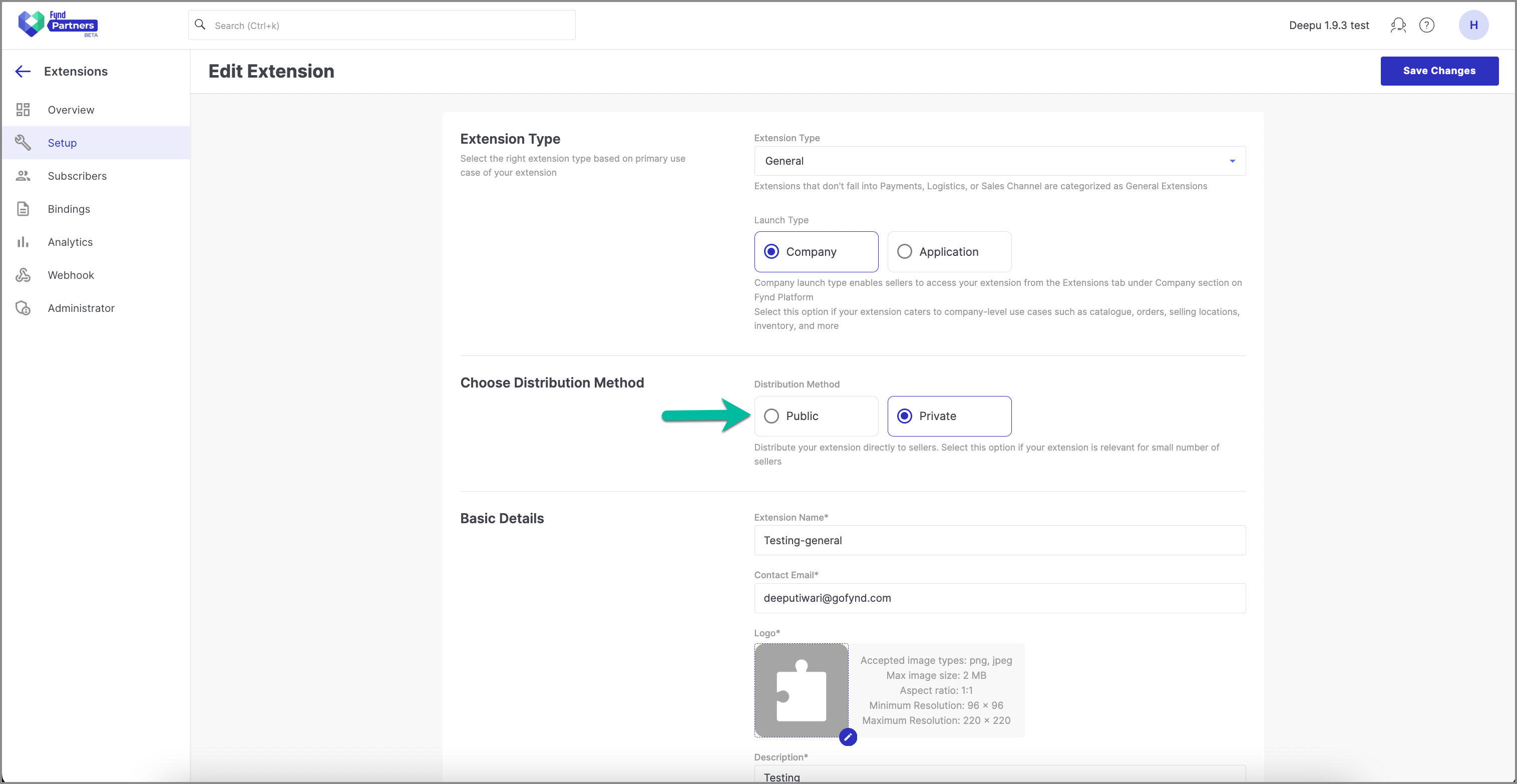1517x784 pixels.
Task: Click the Extension Type dropdown arrow
Action: [1233, 161]
